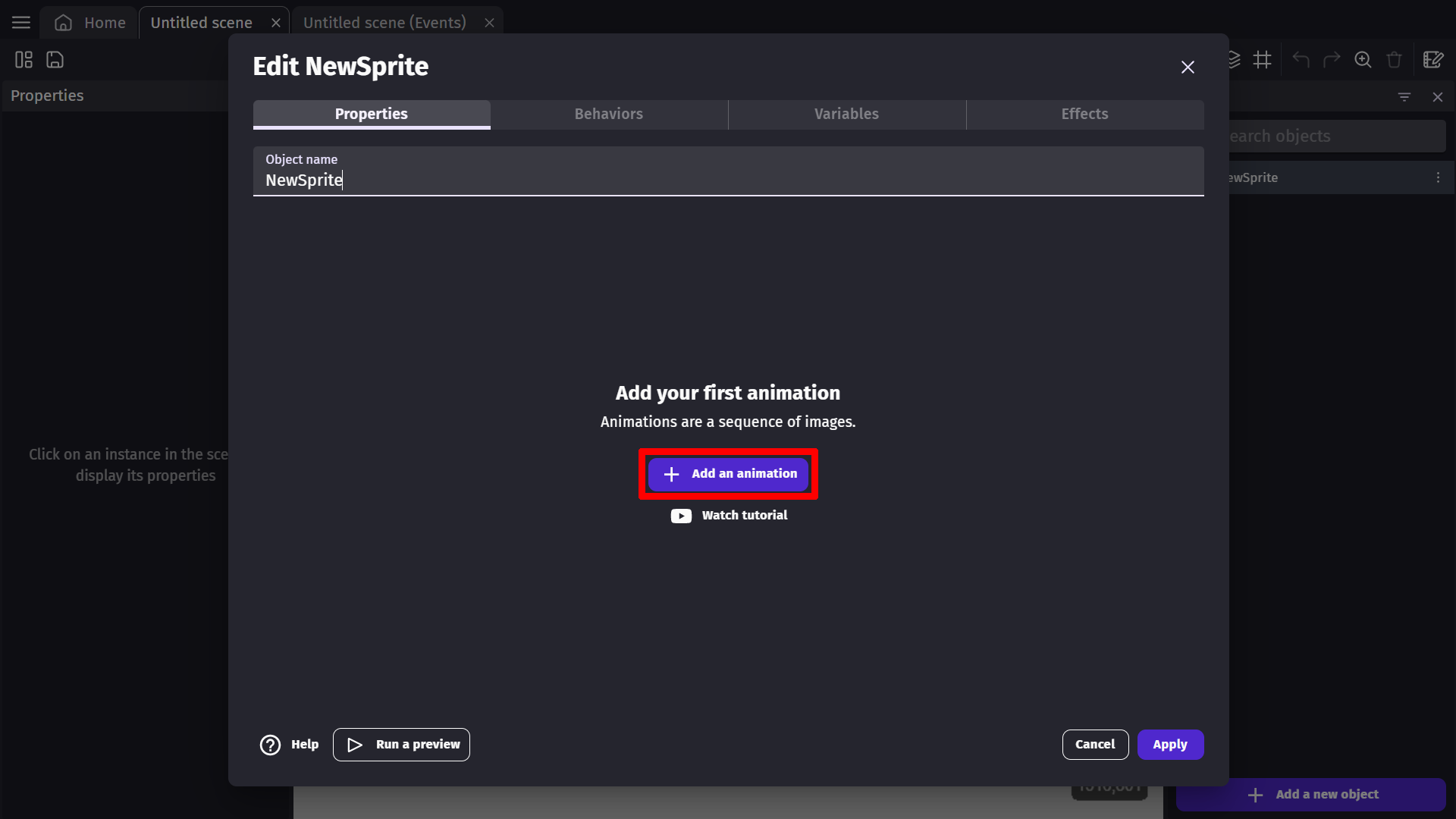Click the trash delete icon
This screenshot has height=819, width=1456.
pos(1394,60)
